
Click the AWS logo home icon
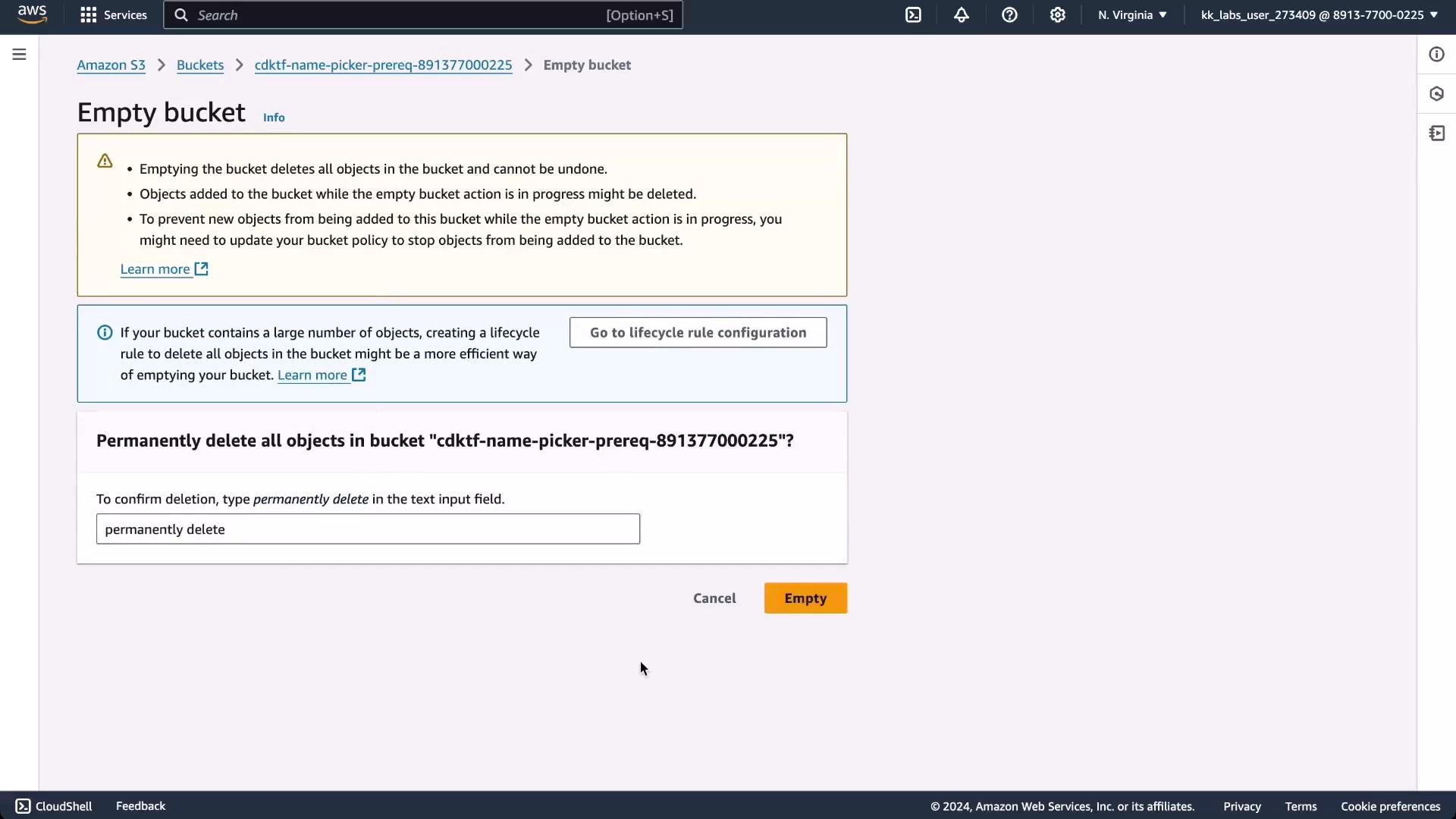click(32, 14)
